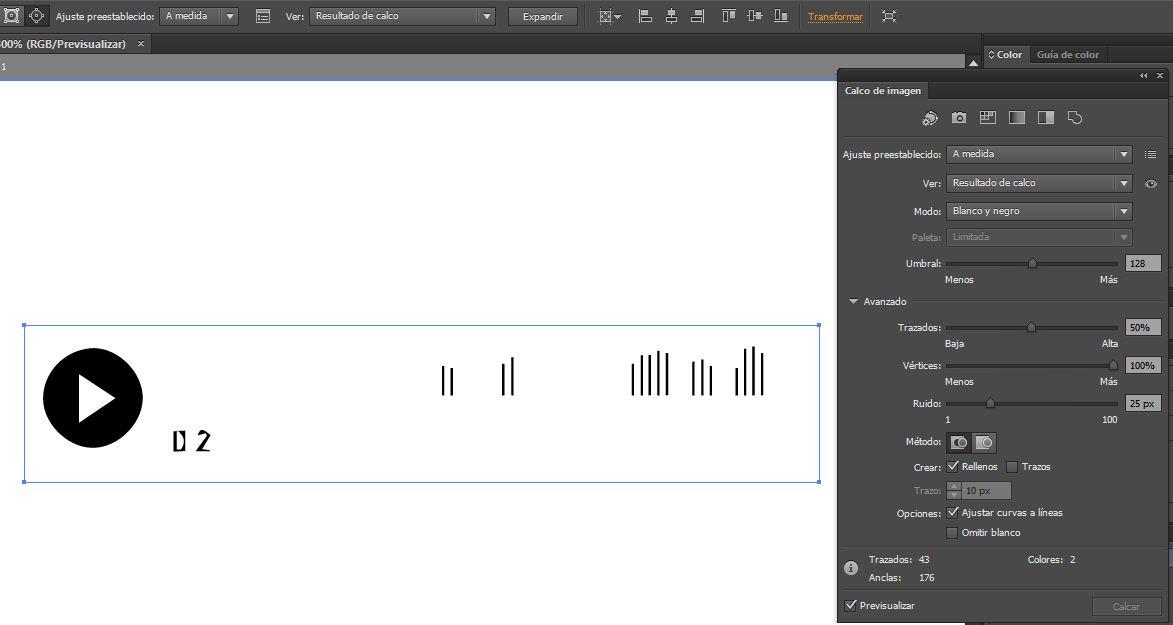Align objects to horizontal center

[671, 16]
